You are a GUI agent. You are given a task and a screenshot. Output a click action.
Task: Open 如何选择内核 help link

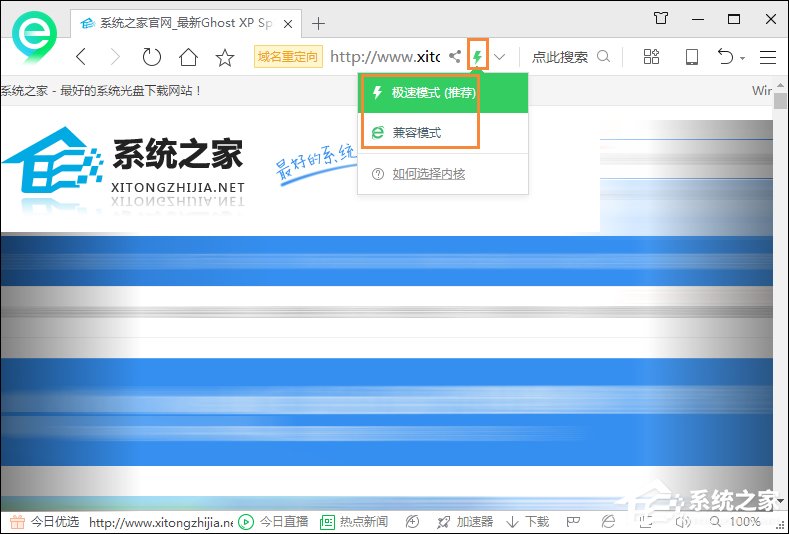(x=428, y=174)
